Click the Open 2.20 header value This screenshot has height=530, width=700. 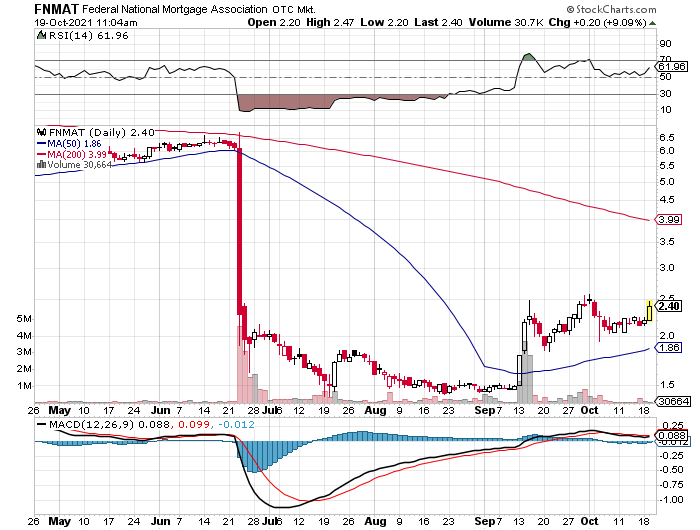tap(274, 22)
